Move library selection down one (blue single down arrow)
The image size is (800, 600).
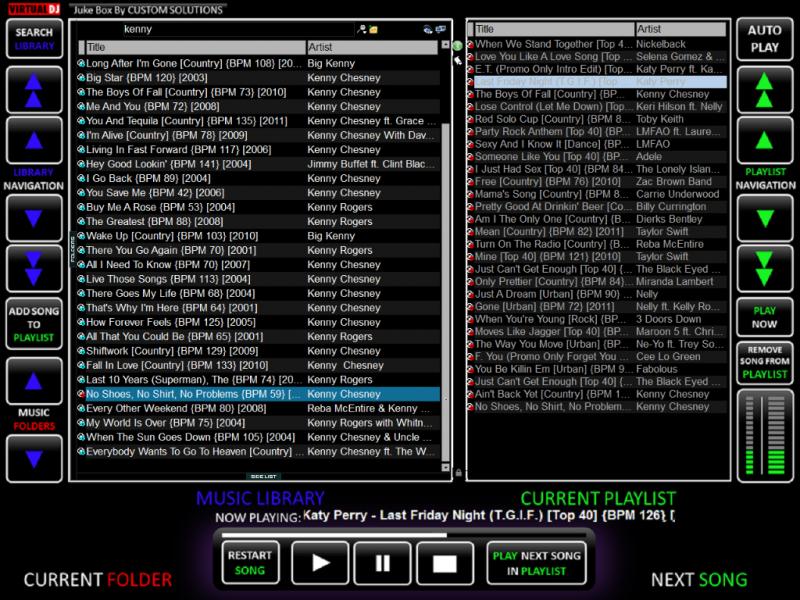point(34,218)
